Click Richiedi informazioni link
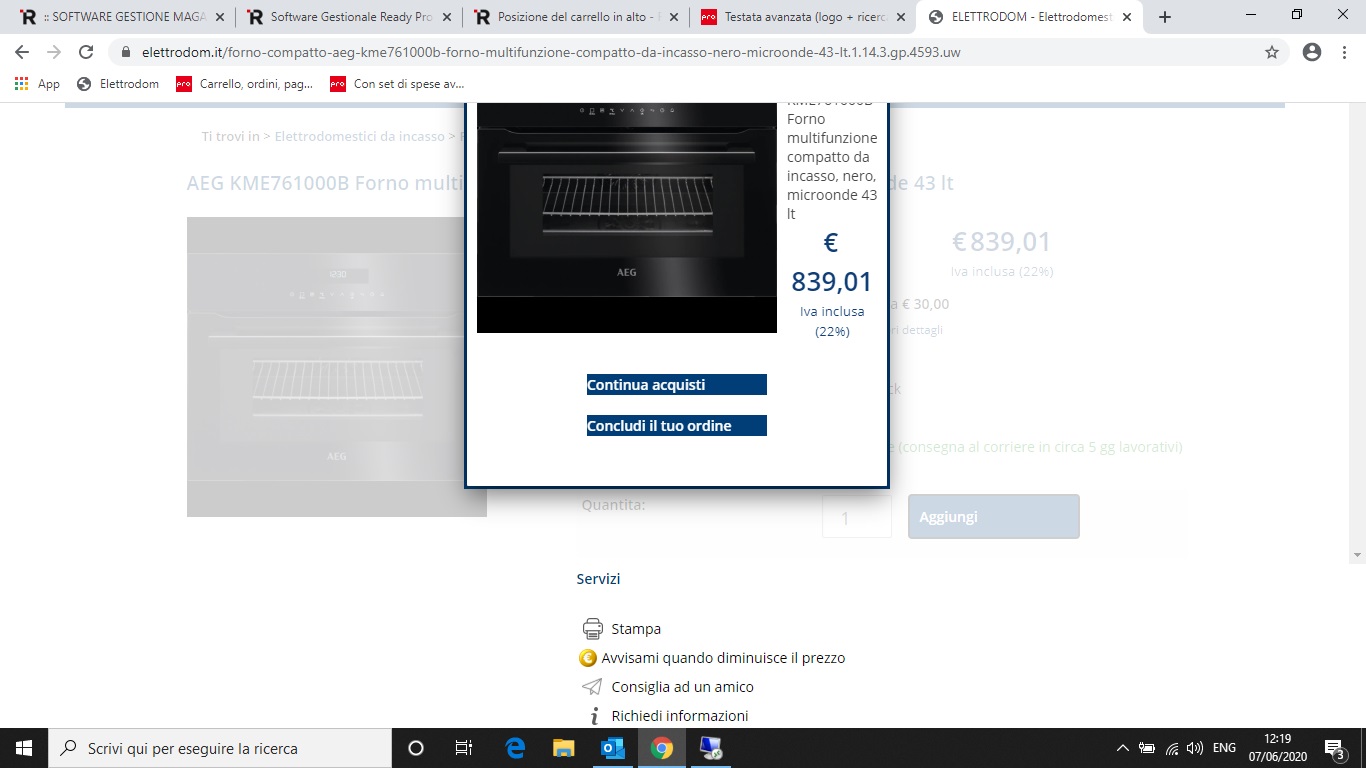This screenshot has height=768, width=1366. 680,716
